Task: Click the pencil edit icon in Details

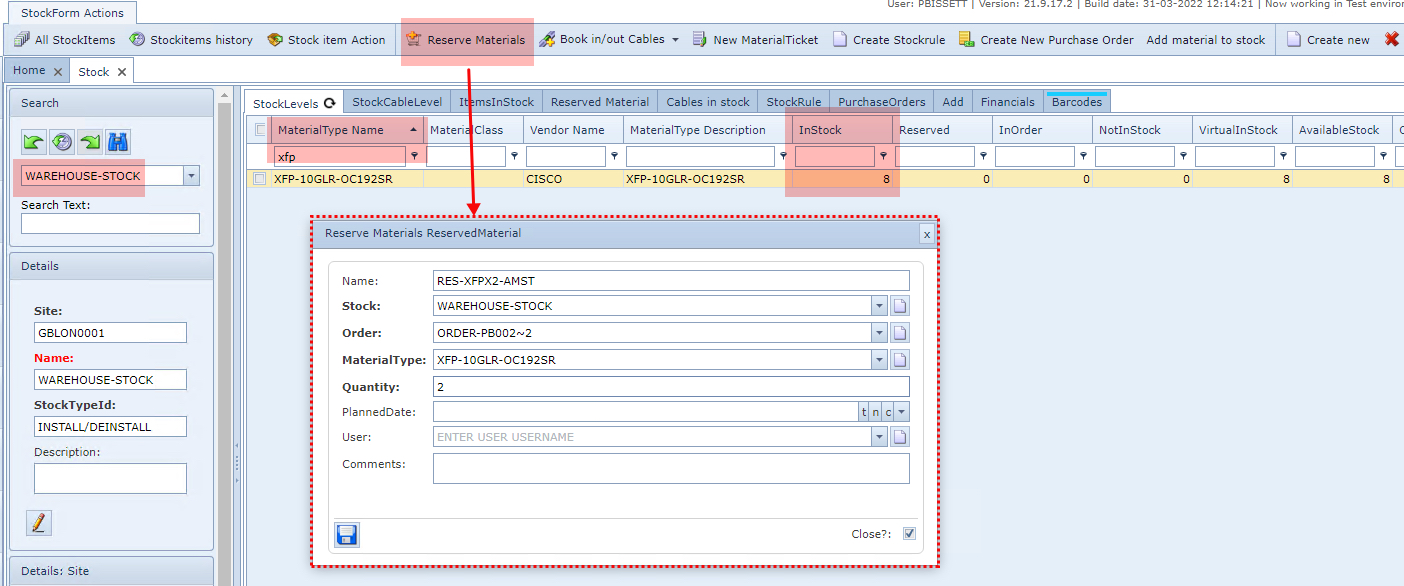Action: click(x=38, y=522)
